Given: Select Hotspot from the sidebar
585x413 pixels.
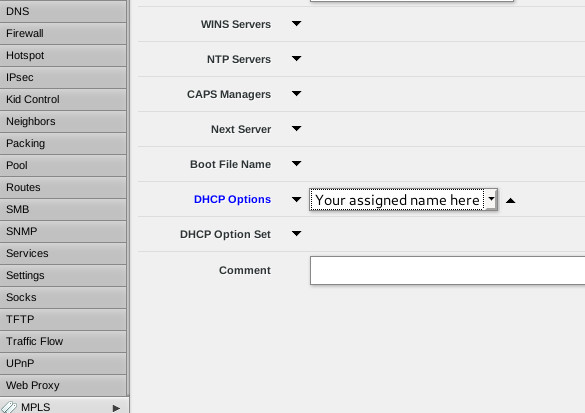Looking at the screenshot, I should [x=63, y=55].
